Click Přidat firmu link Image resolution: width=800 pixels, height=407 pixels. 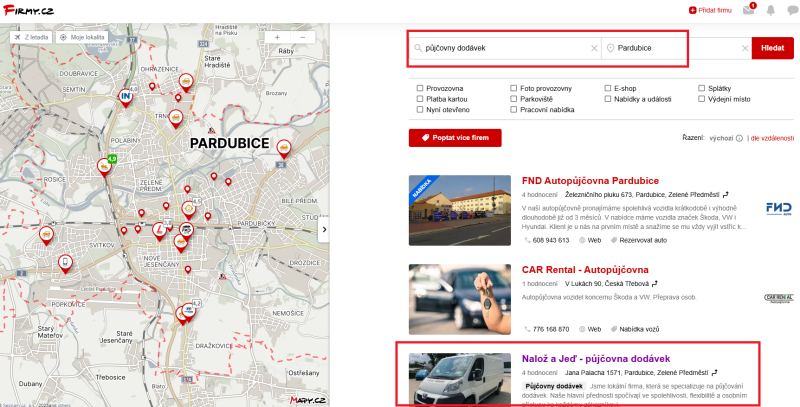tap(710, 10)
